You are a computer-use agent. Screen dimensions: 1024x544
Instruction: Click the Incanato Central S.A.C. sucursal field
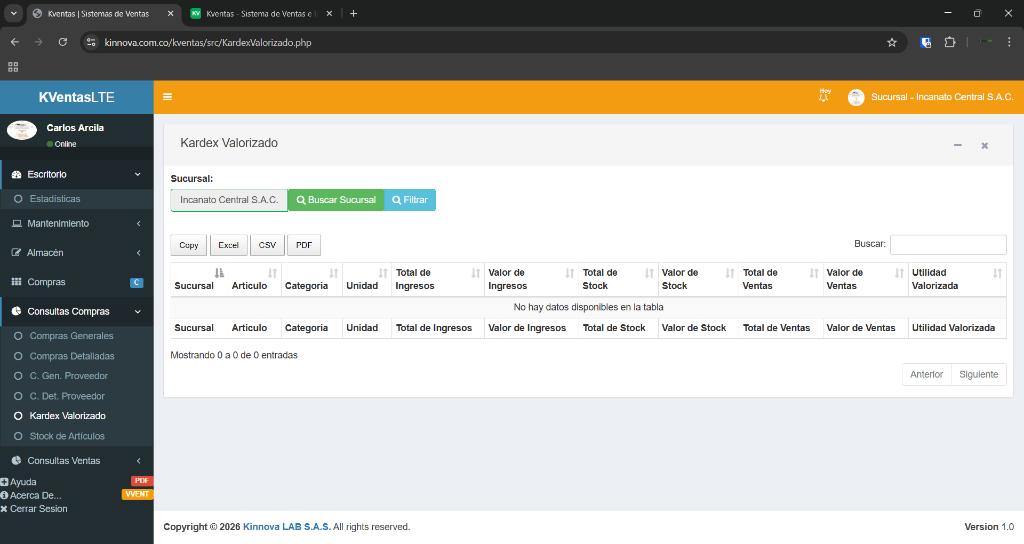click(229, 200)
